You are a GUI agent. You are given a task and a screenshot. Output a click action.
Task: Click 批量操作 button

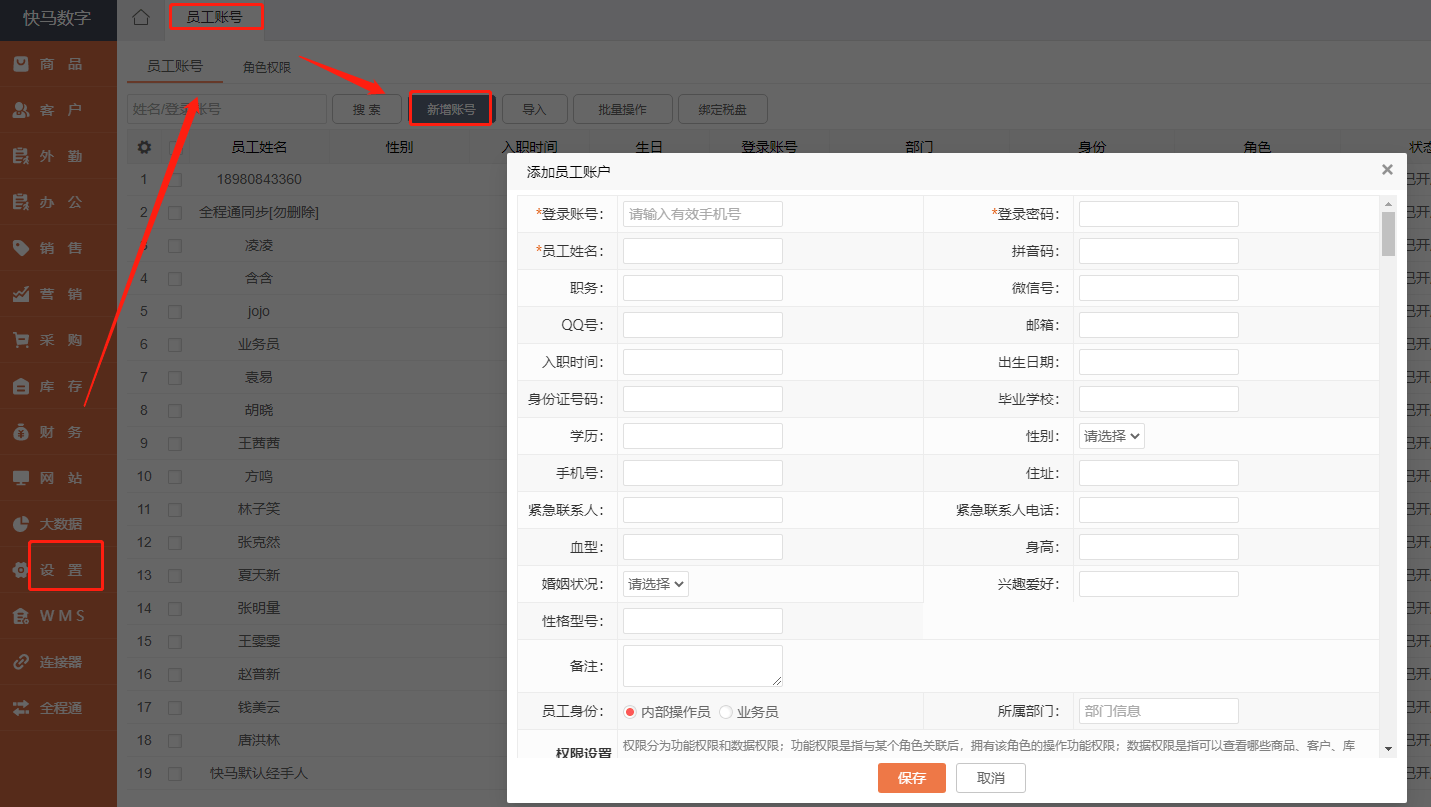[x=622, y=109]
